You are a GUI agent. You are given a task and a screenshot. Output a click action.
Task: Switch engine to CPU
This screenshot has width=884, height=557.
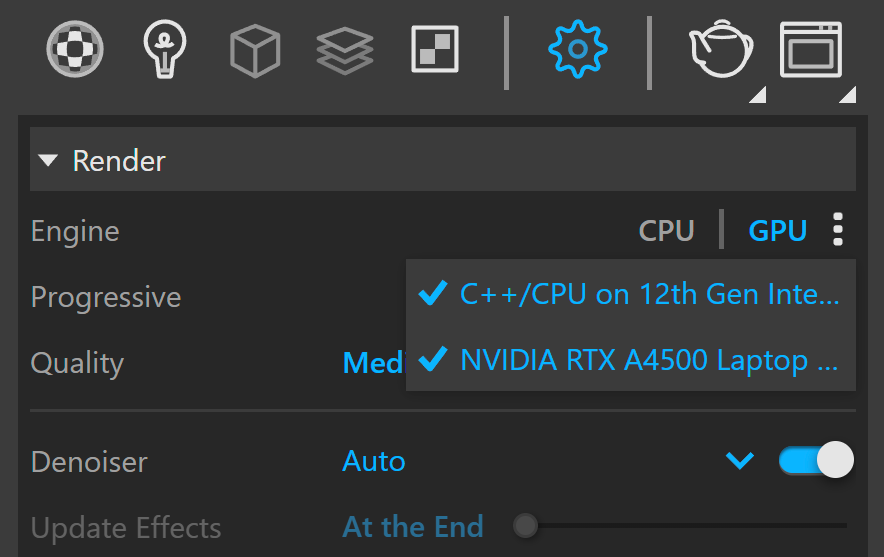(x=666, y=231)
